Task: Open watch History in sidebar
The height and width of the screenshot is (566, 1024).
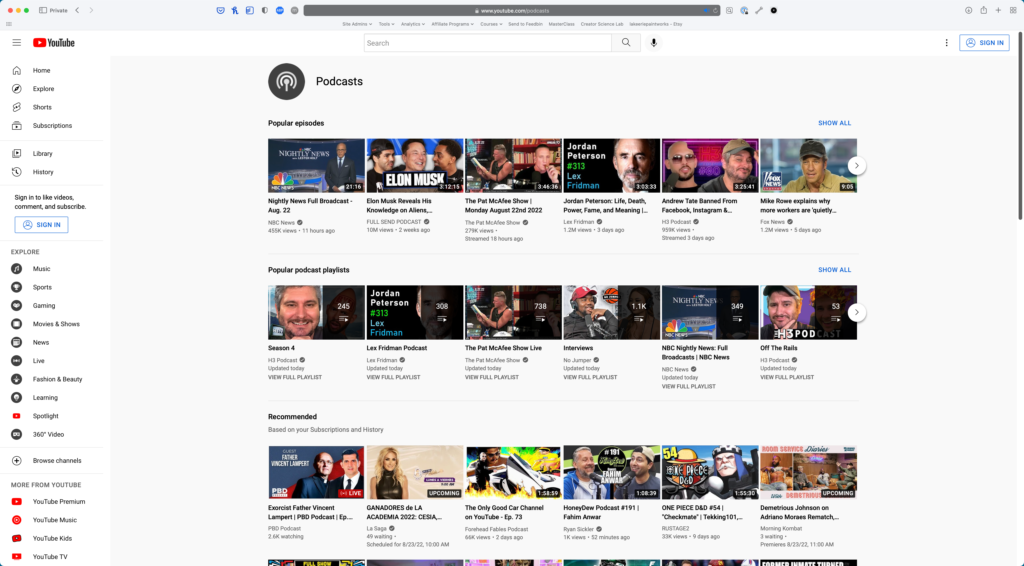Action: (43, 172)
